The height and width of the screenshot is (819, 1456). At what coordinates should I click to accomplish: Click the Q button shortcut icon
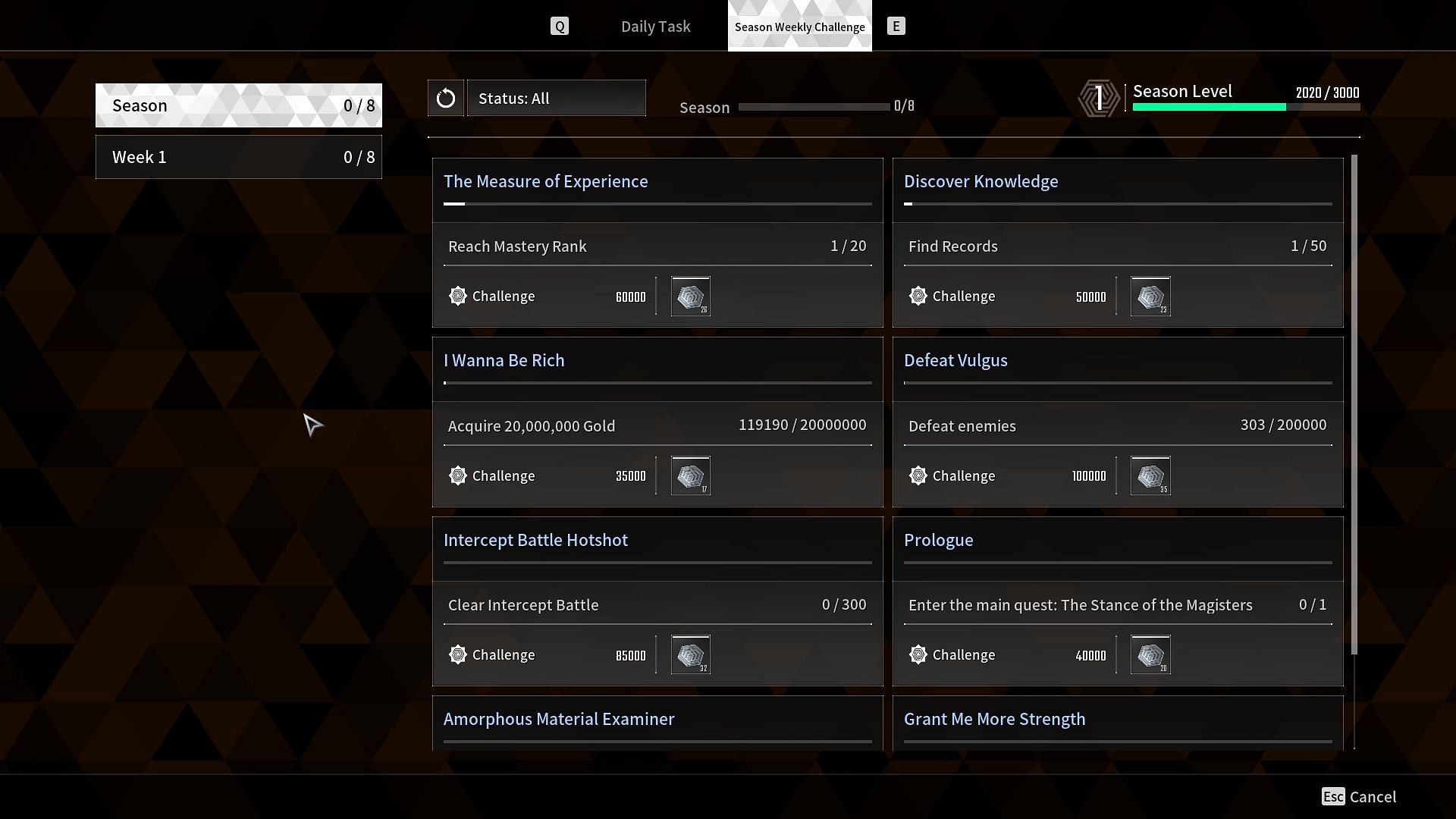coord(559,25)
